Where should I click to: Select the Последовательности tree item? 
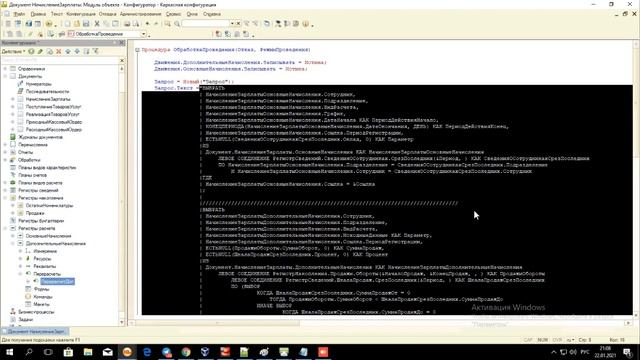[47, 91]
